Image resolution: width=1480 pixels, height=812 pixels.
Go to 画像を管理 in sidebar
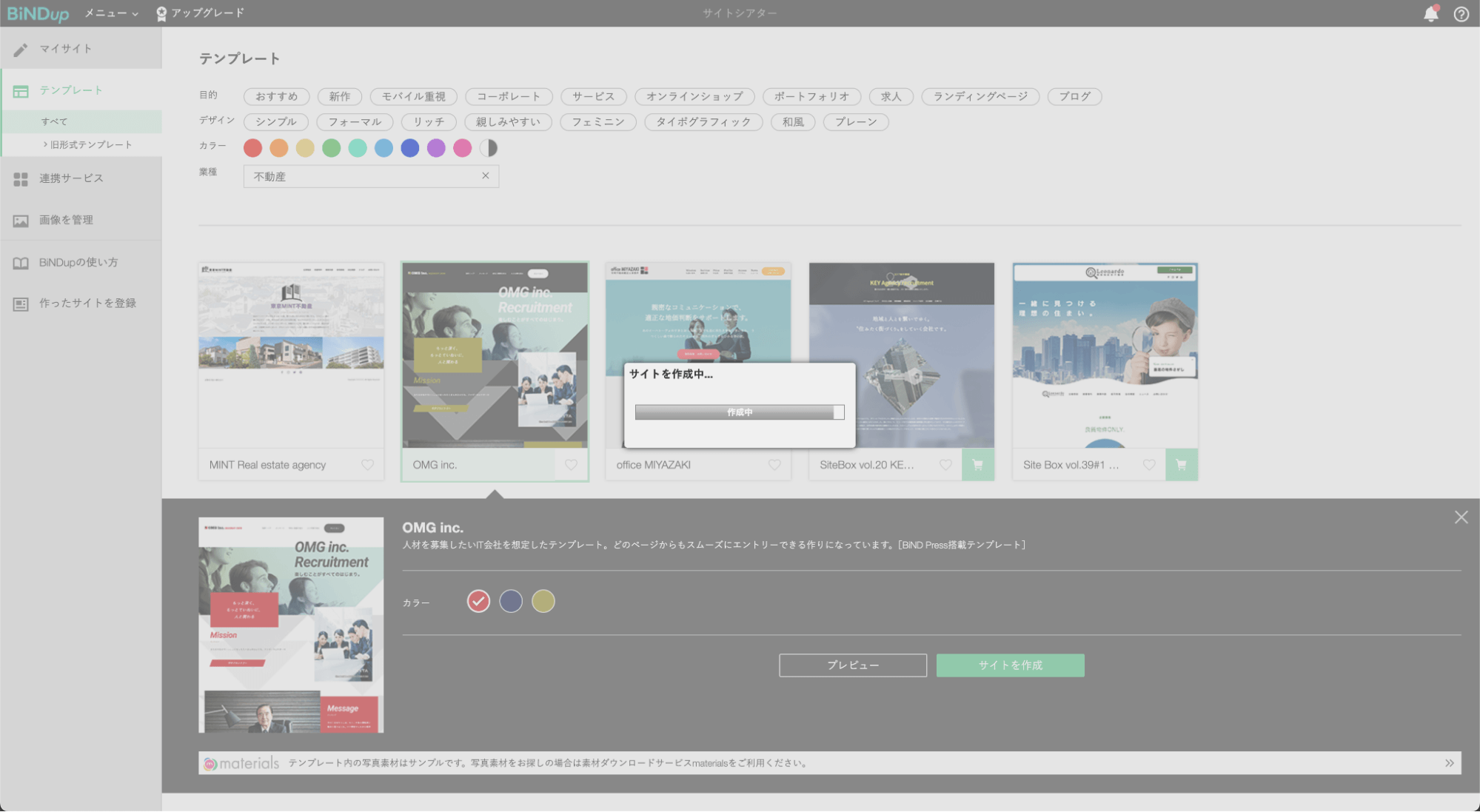click(x=66, y=220)
